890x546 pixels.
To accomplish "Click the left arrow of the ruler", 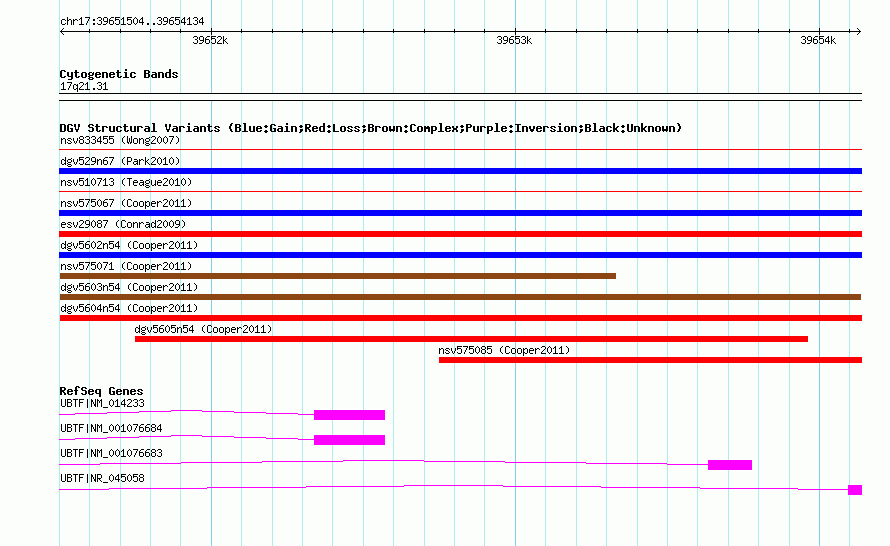I will 62,31.
